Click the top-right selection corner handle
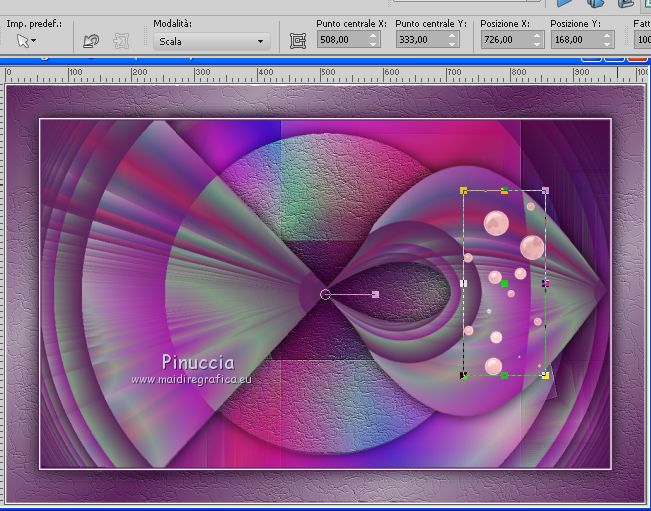651x511 pixels. (545, 189)
